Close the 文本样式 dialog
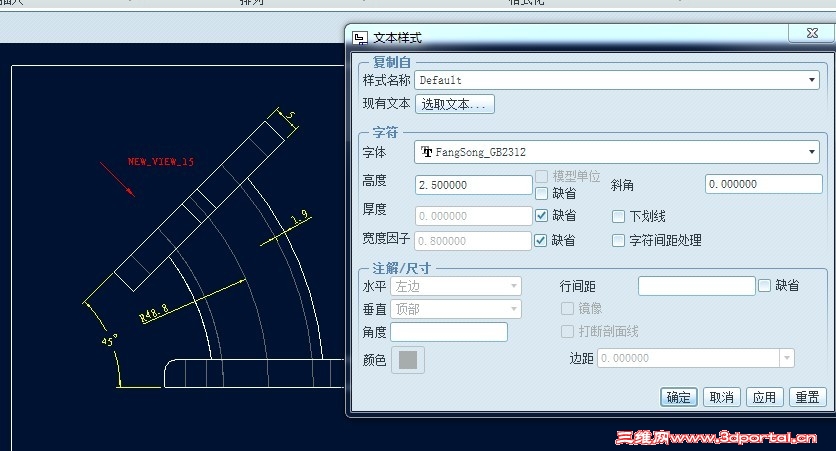This screenshot has width=836, height=451. 812,33
